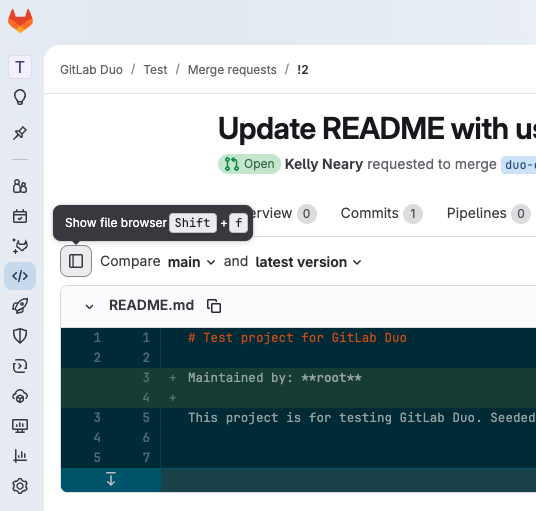536x511 pixels.
Task: Open the Code section icon
Action: (20, 276)
